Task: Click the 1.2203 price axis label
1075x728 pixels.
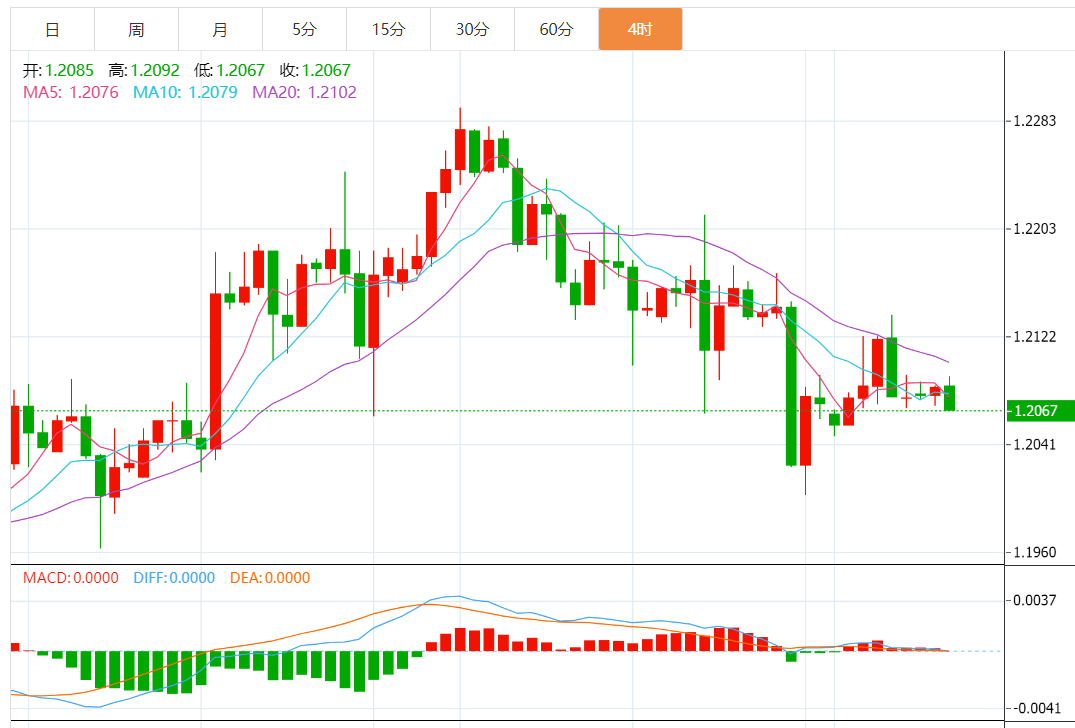Action: 1035,229
